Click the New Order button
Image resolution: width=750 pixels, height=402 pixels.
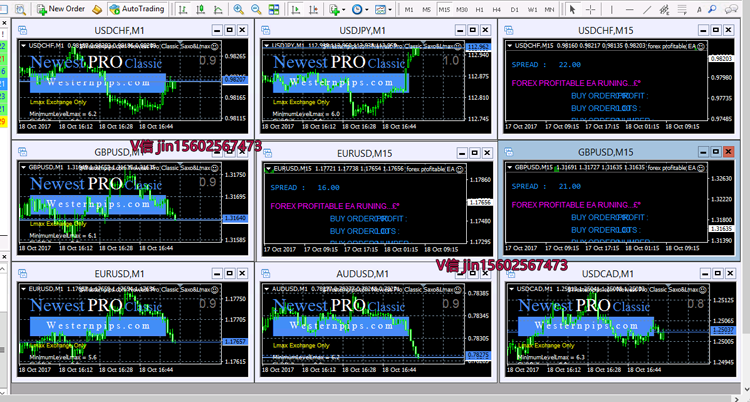tap(61, 9)
